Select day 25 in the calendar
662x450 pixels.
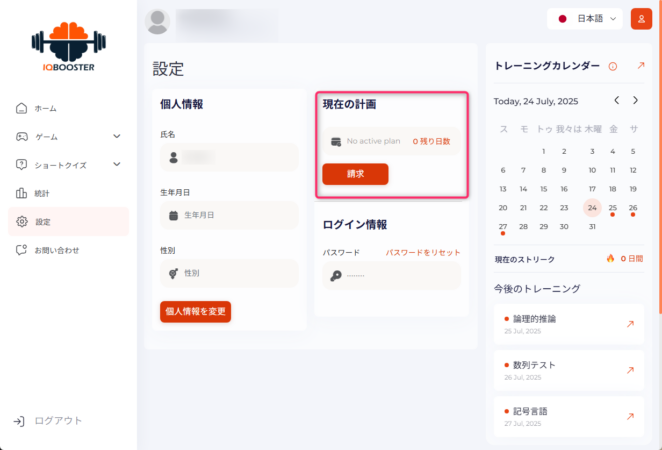(613, 208)
